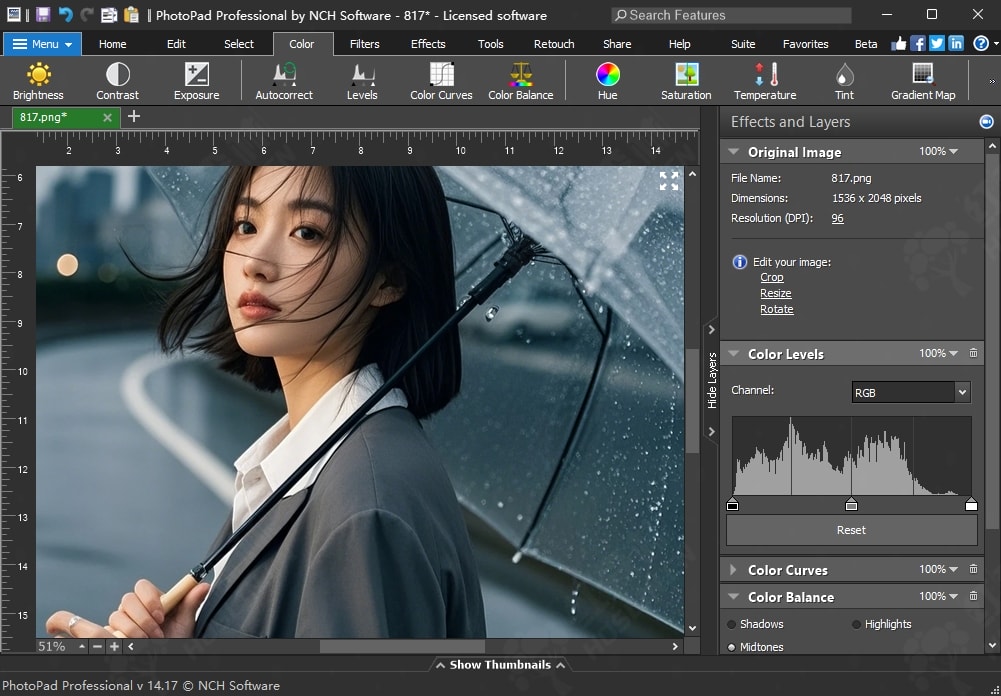The width and height of the screenshot is (1001, 696).
Task: Select the Color Curves tool
Action: tap(441, 81)
